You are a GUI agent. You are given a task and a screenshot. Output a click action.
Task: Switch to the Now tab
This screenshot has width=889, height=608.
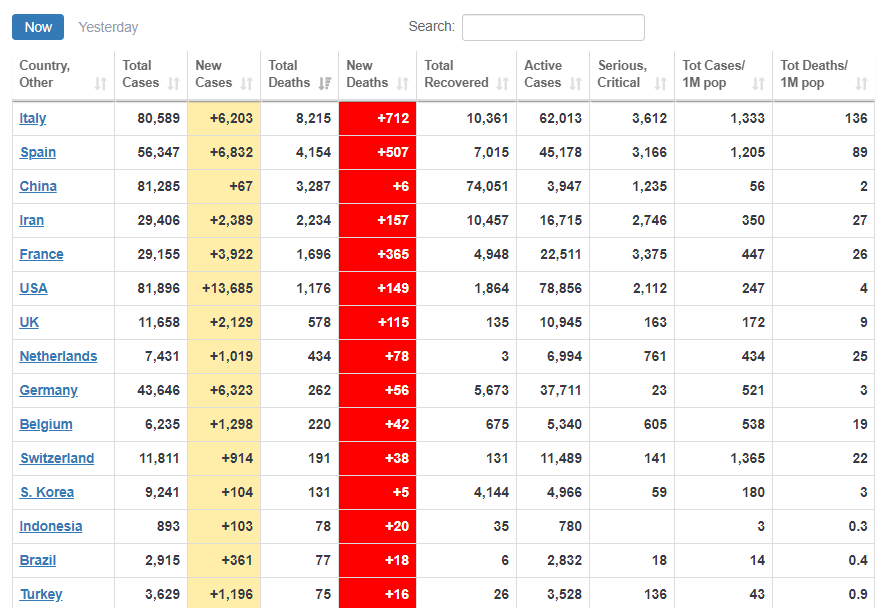[38, 27]
